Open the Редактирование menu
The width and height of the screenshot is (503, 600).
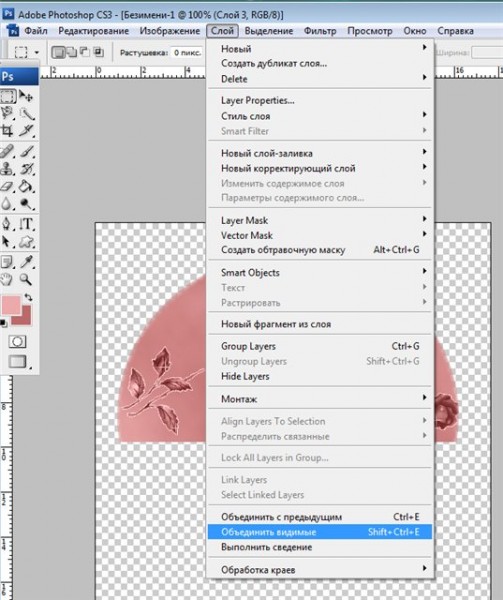click(x=93, y=31)
